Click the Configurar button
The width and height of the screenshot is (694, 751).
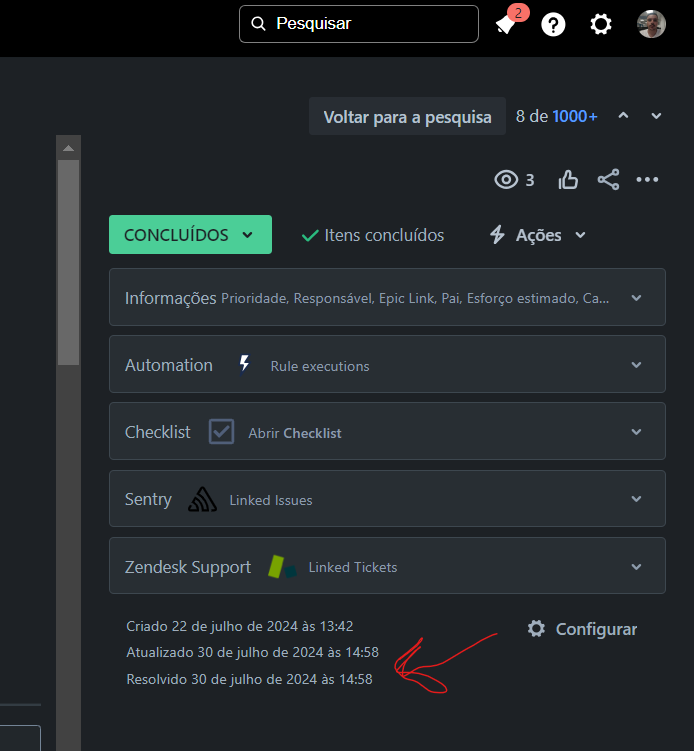tap(582, 629)
